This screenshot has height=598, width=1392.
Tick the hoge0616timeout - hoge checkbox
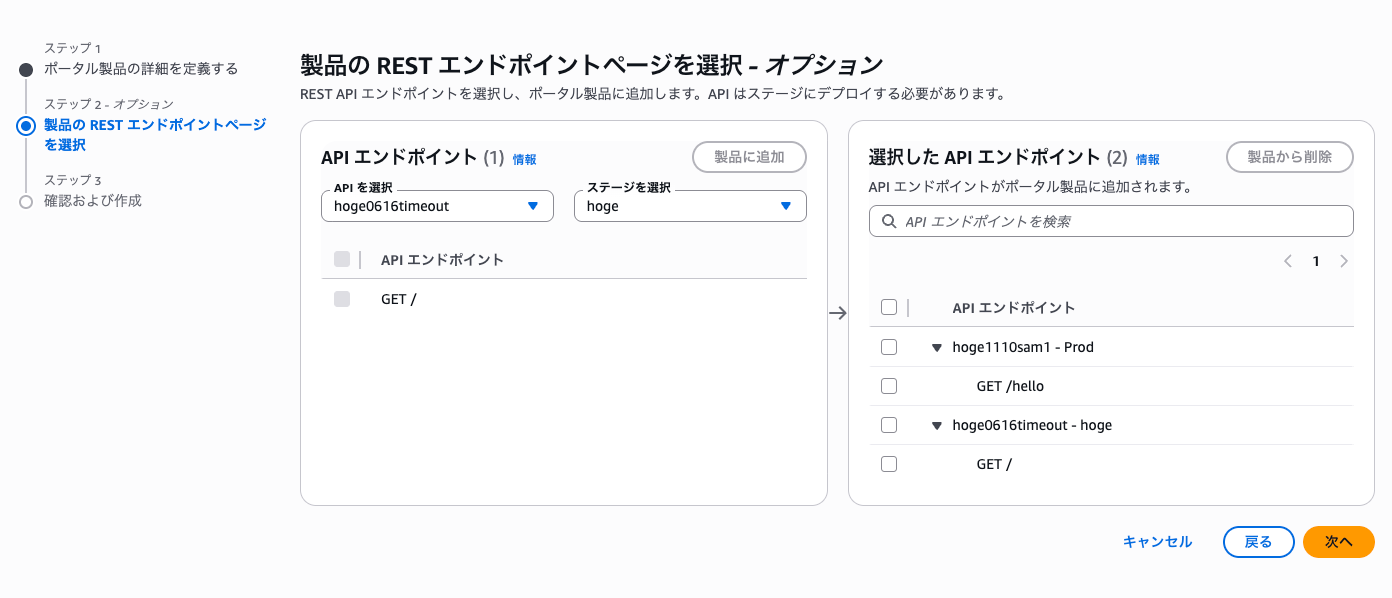[889, 425]
